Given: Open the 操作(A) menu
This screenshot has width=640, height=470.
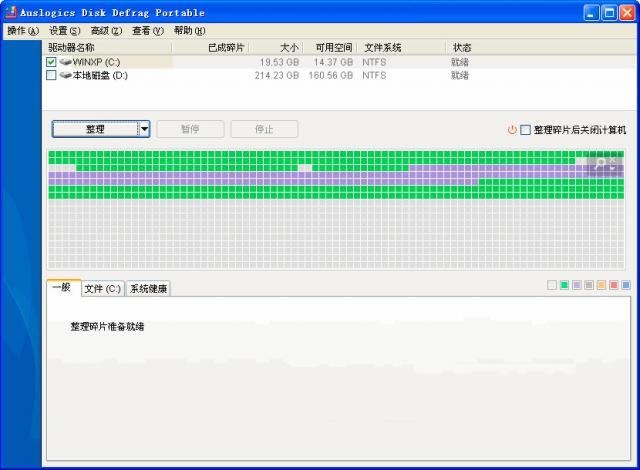Looking at the screenshot, I should click(23, 31).
